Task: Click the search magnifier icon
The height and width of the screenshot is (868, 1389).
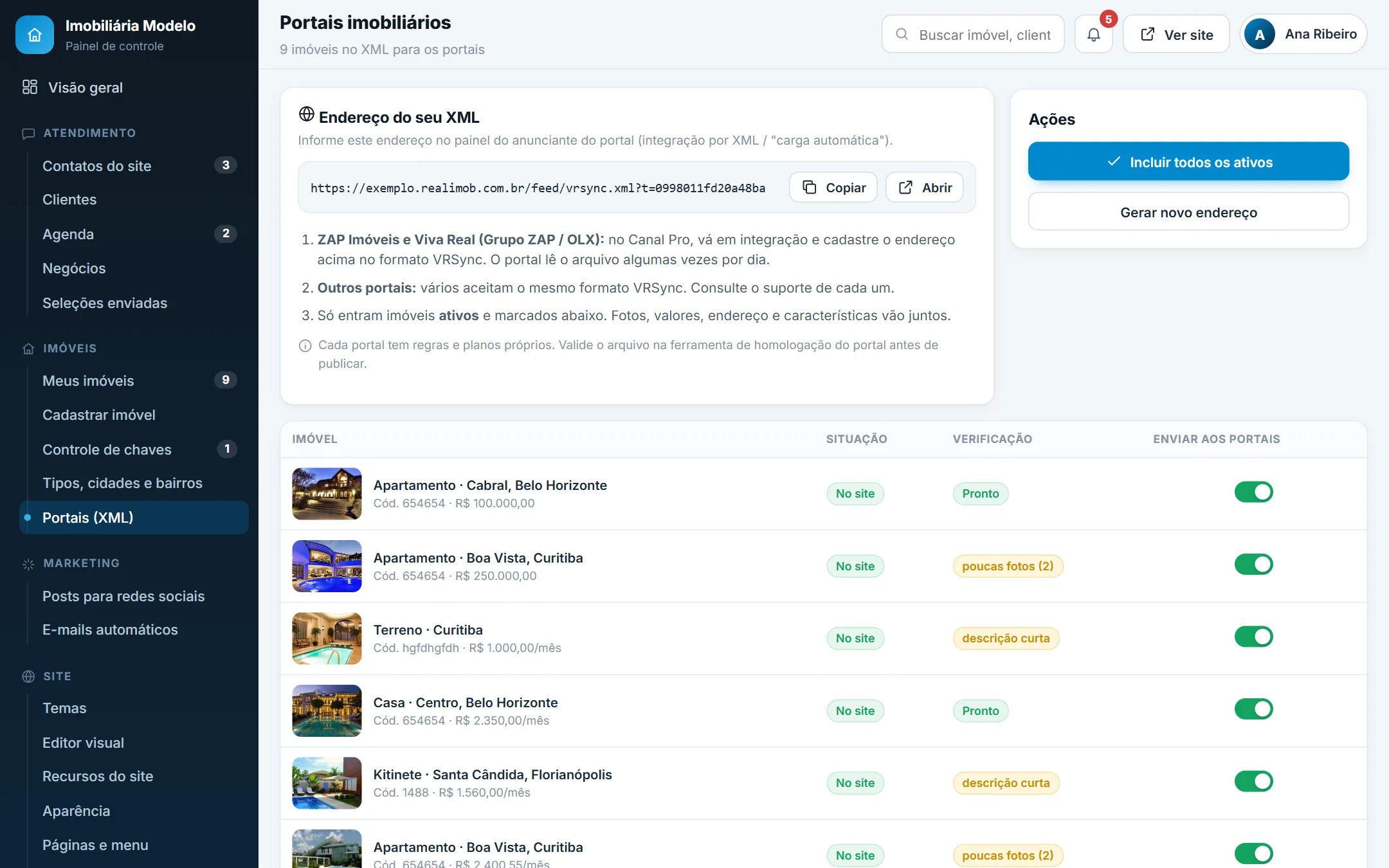Action: pos(902,34)
